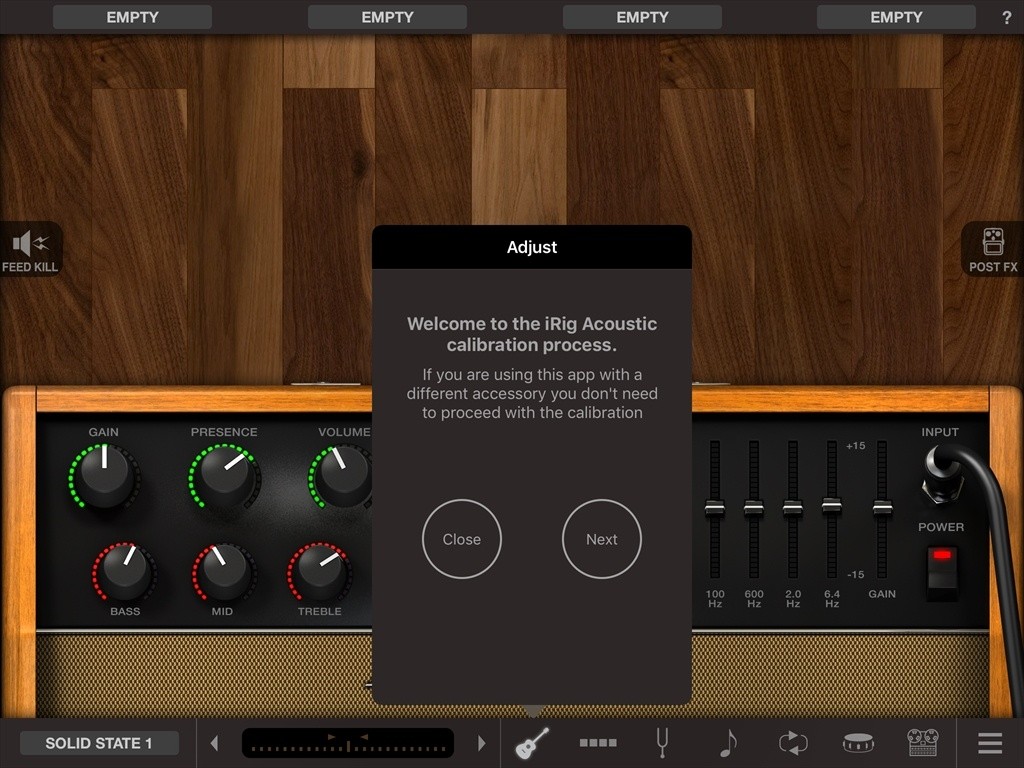Click the TREBLE knob

click(319, 571)
